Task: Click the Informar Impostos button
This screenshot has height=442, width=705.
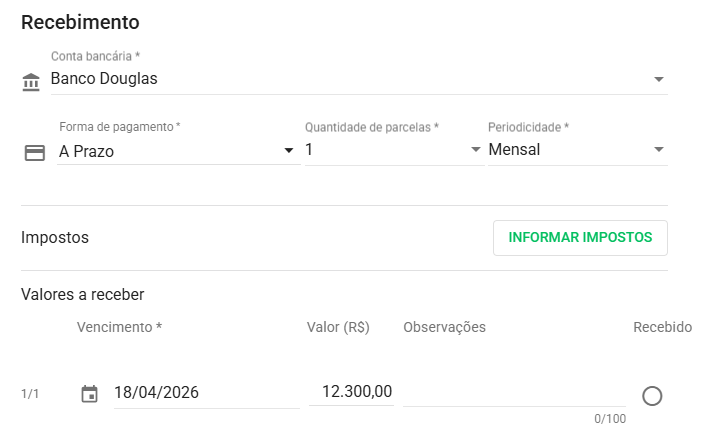Action: (580, 238)
